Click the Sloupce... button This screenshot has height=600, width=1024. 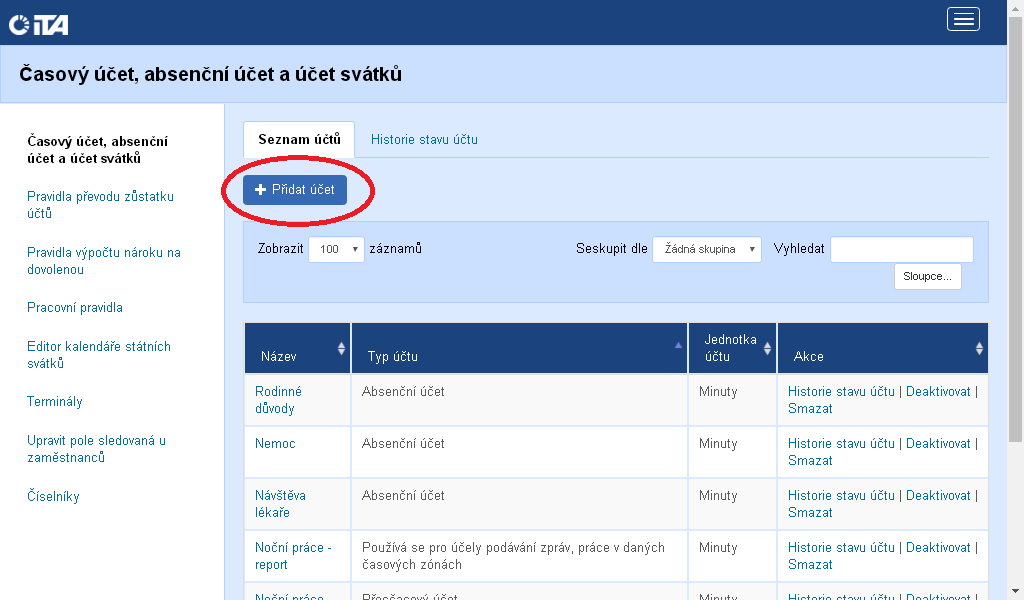point(927,276)
